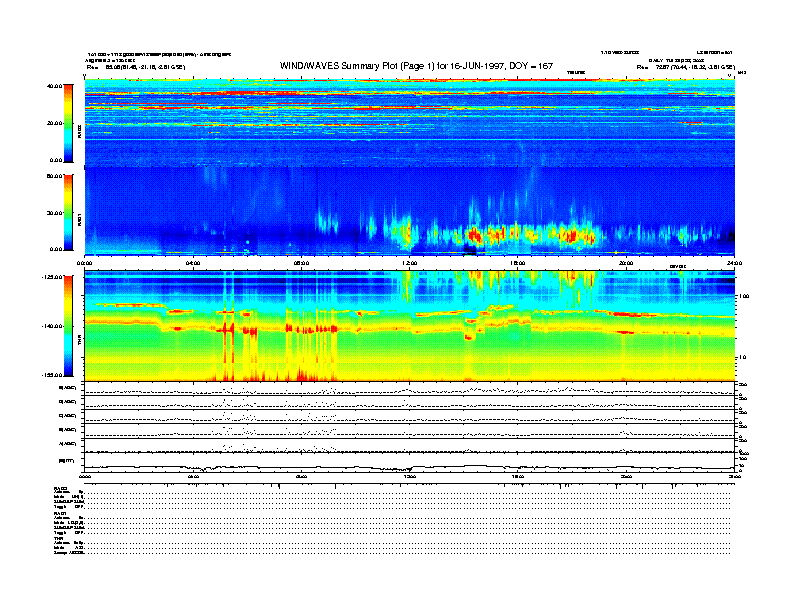792x612 pixels.
Task: Click inside the RAD1 spectrogram panel
Action: coord(410,211)
